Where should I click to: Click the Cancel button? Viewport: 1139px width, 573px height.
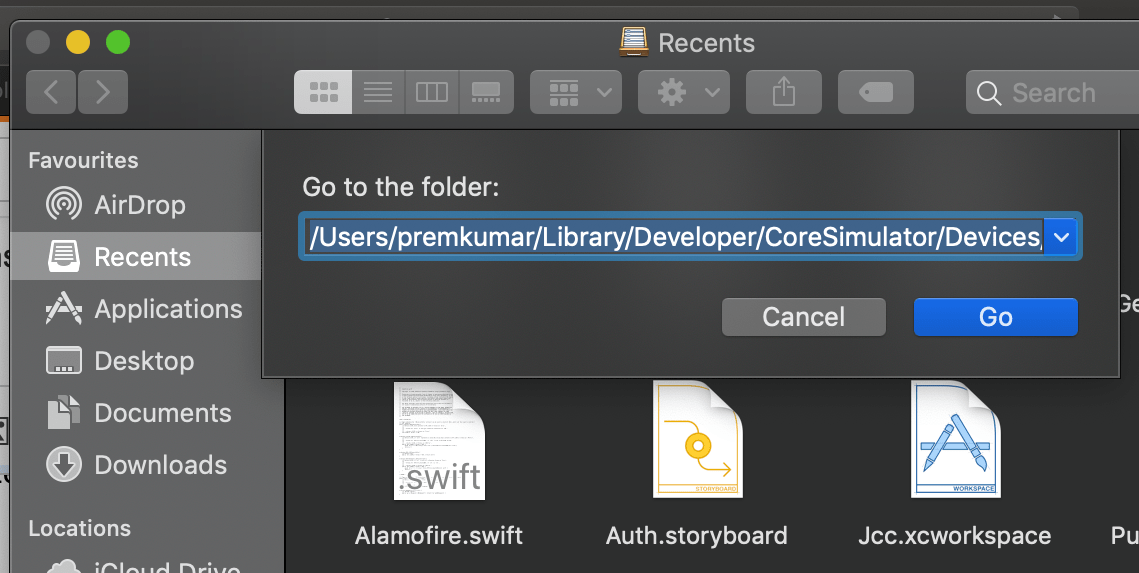803,317
